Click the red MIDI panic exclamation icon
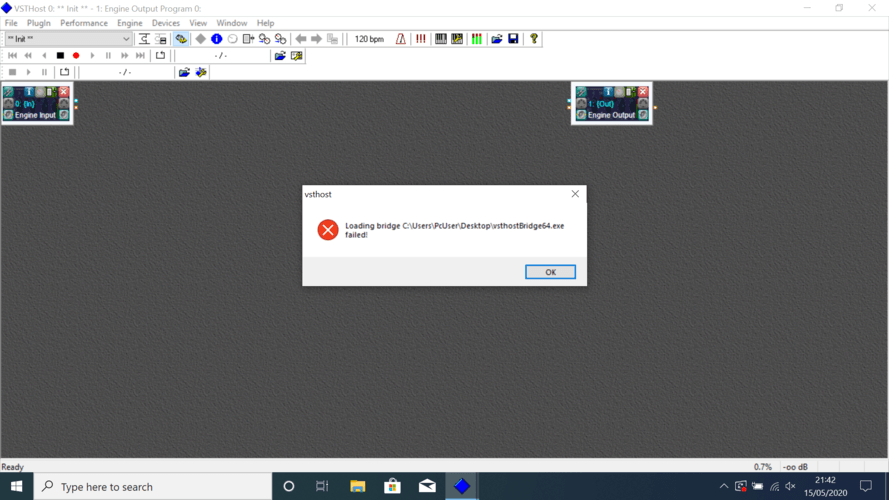This screenshot has width=889, height=500. (421, 39)
